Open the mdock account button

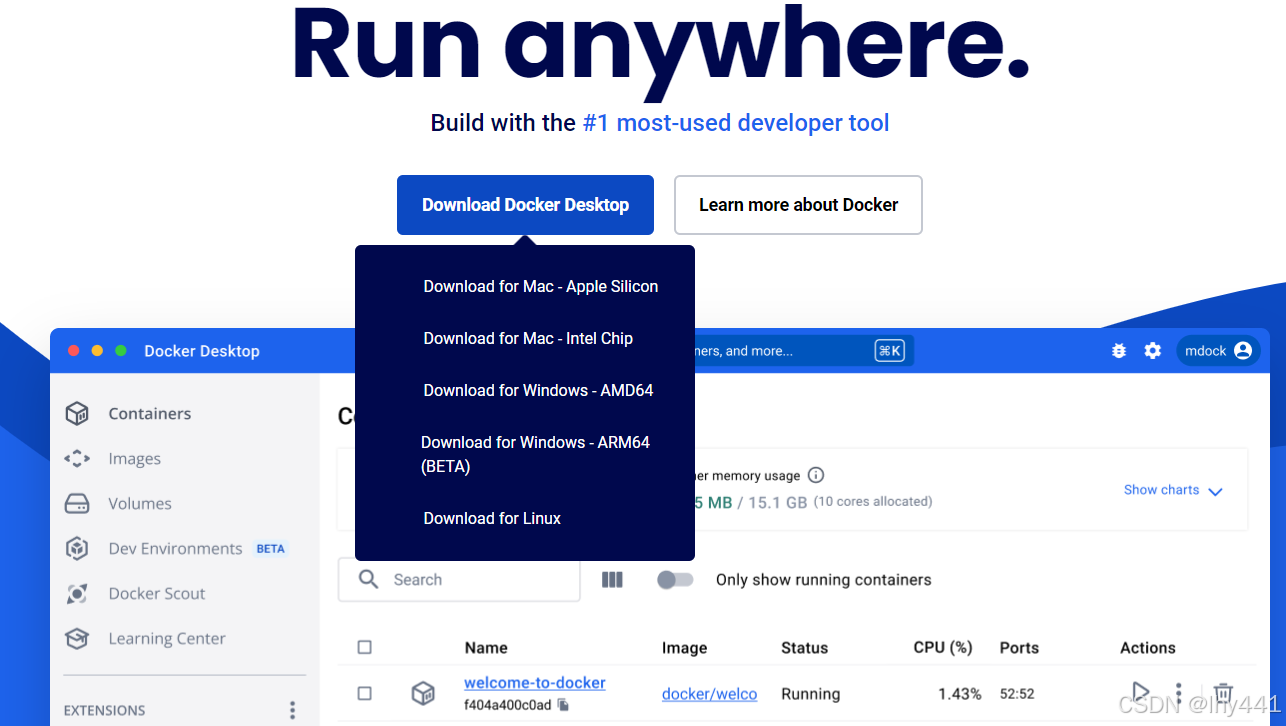point(1218,351)
